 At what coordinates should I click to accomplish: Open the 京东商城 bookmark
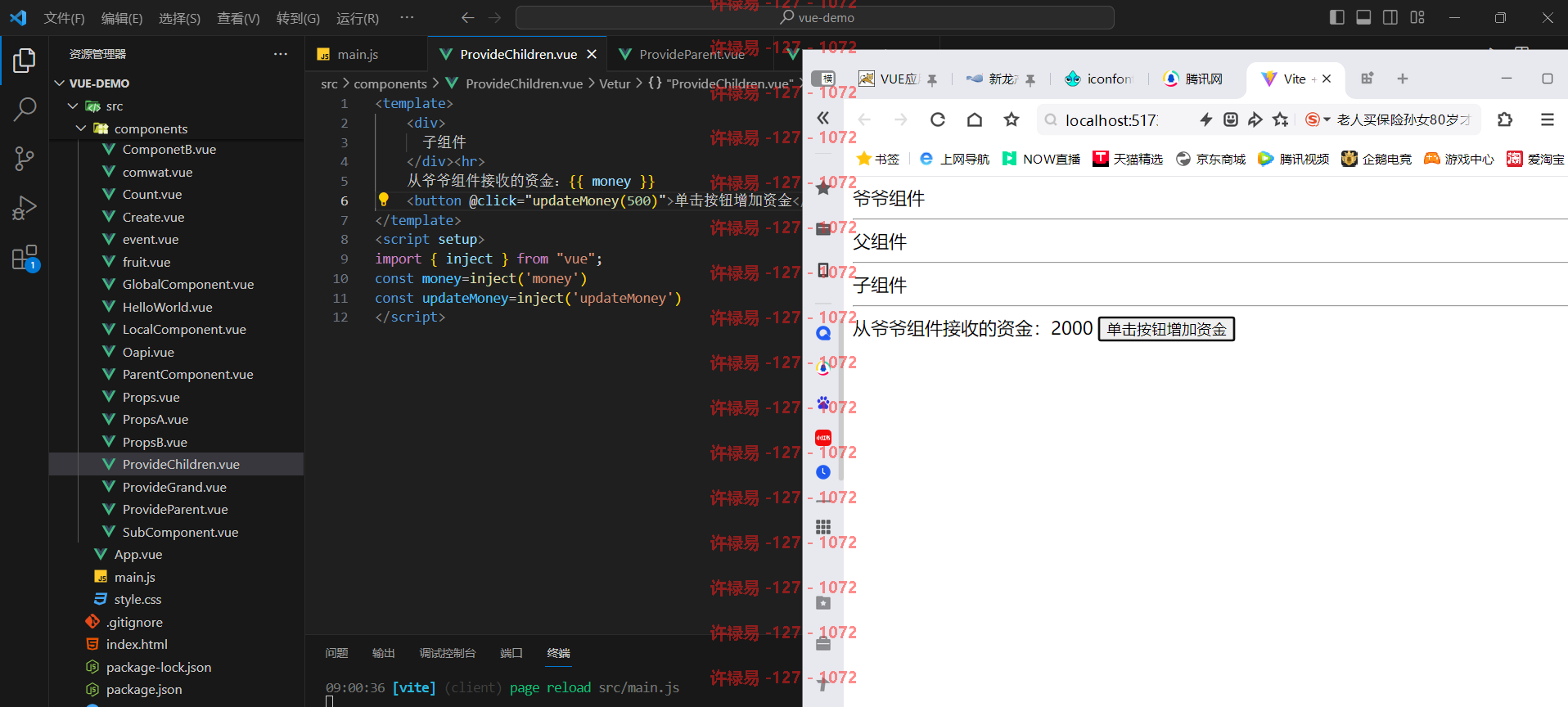point(1210,159)
